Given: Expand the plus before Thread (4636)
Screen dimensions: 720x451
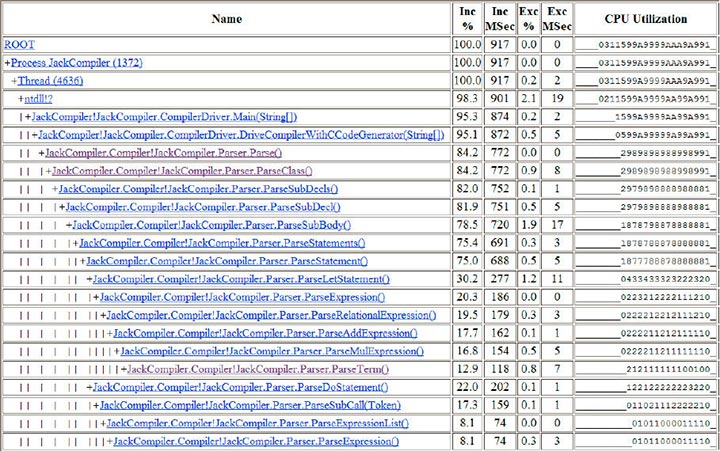Looking at the screenshot, I should 14,81.
